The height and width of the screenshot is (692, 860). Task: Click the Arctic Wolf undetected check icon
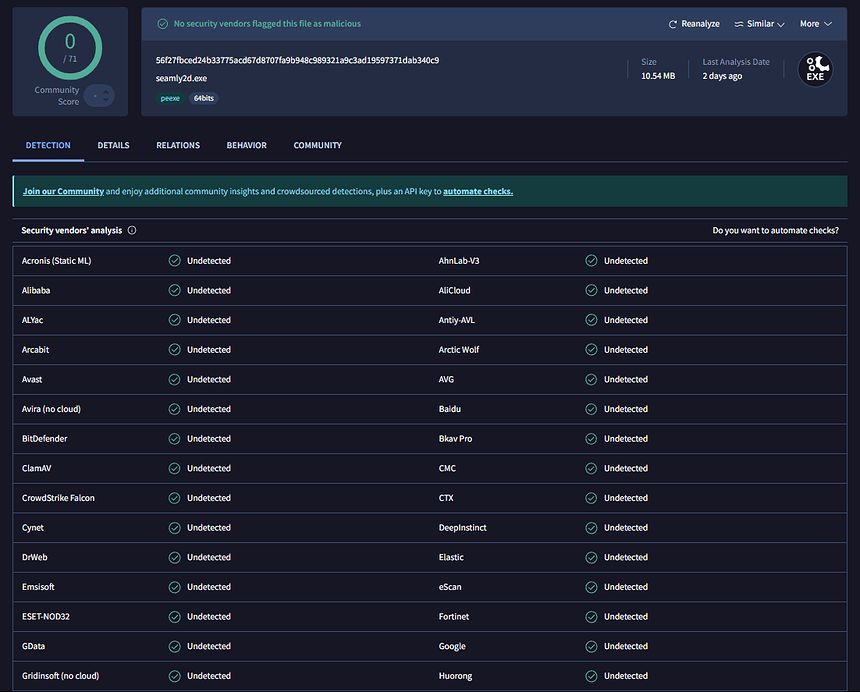pyautogui.click(x=591, y=349)
